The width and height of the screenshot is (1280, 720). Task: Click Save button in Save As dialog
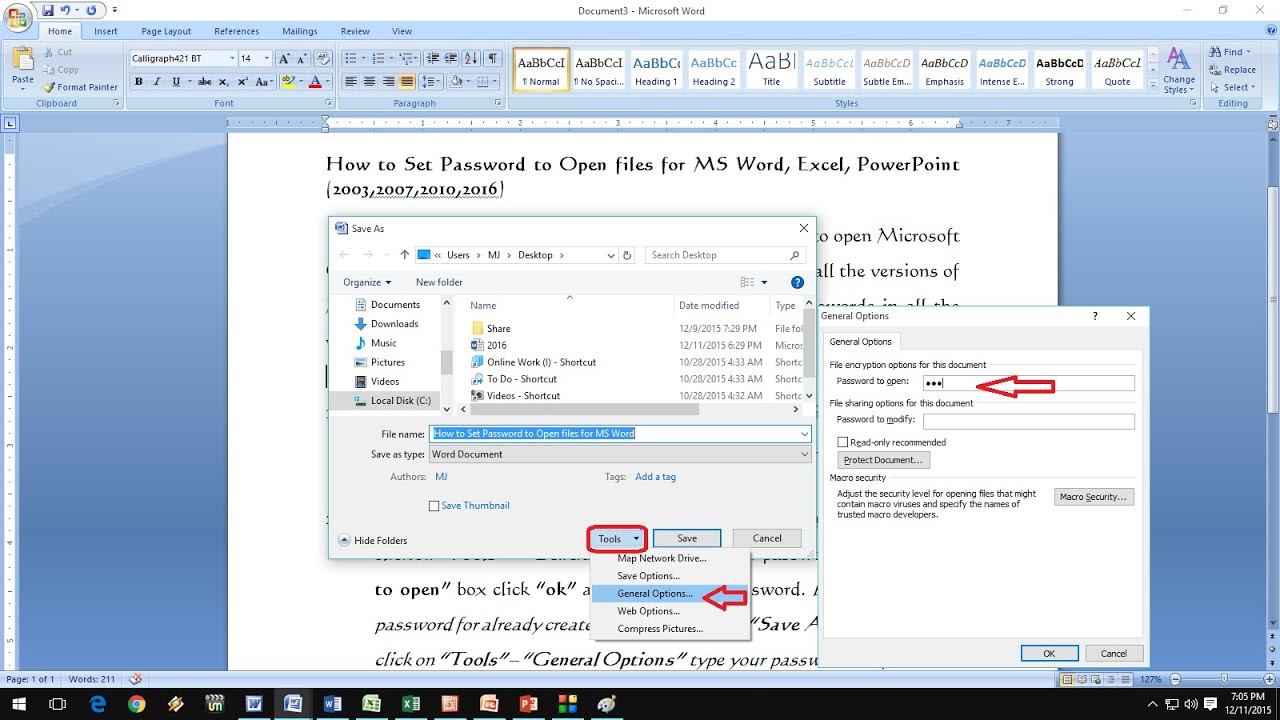click(x=687, y=539)
